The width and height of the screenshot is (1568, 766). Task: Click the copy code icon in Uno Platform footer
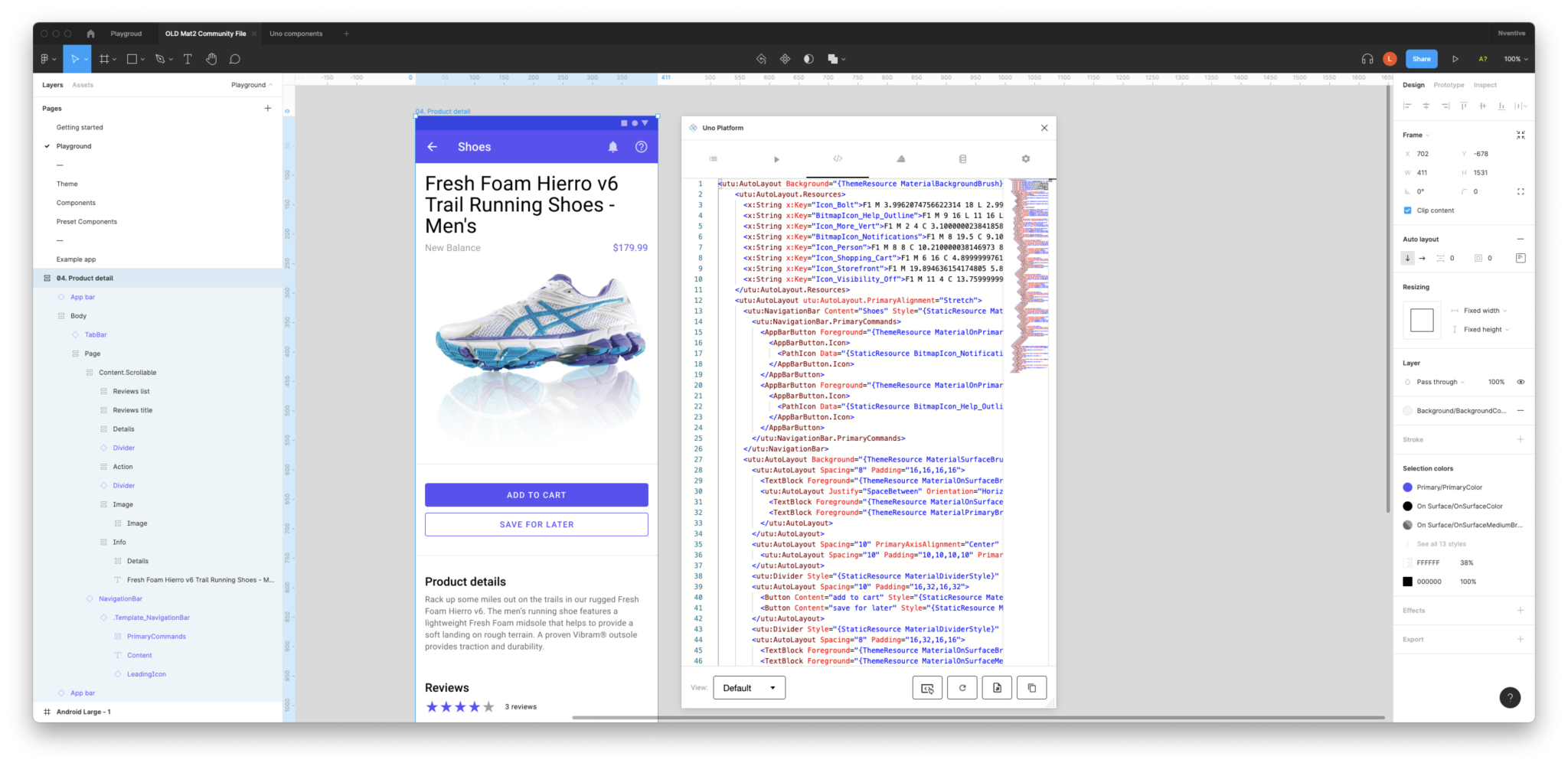pyautogui.click(x=1031, y=687)
